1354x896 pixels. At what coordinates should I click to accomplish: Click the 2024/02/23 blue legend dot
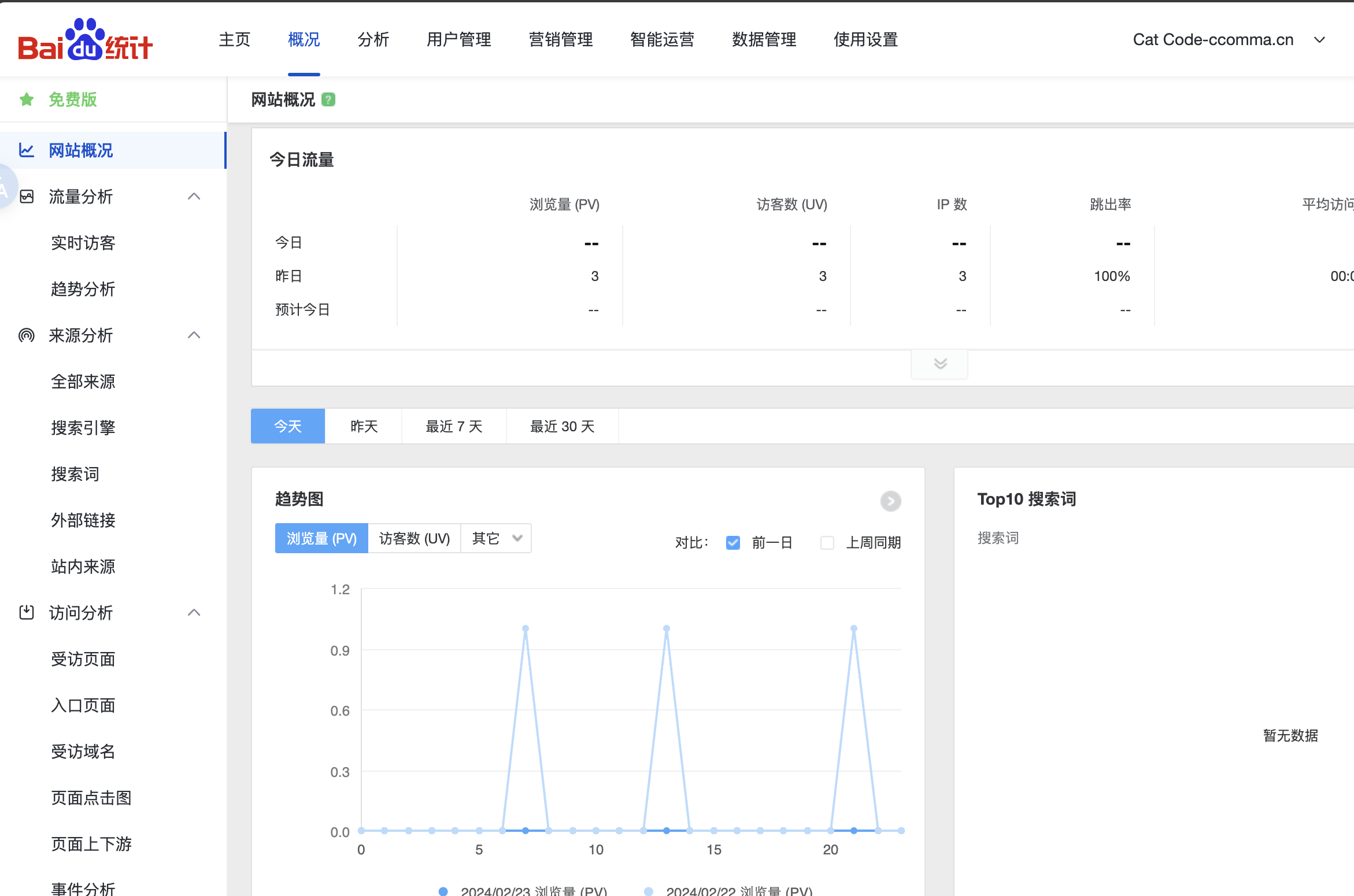(443, 891)
